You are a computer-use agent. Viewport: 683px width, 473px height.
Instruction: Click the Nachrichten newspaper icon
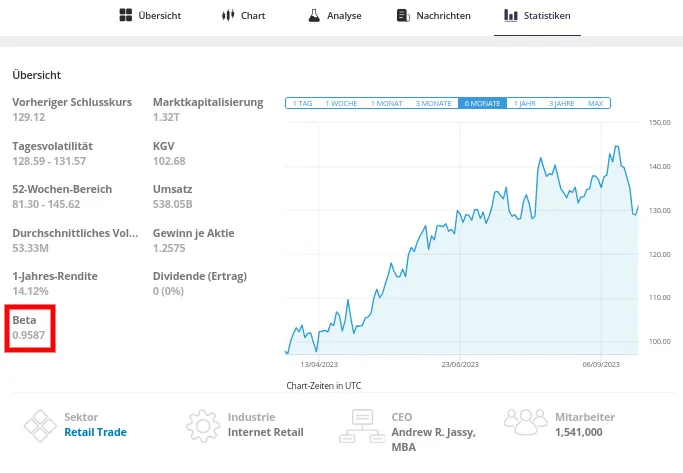point(403,16)
